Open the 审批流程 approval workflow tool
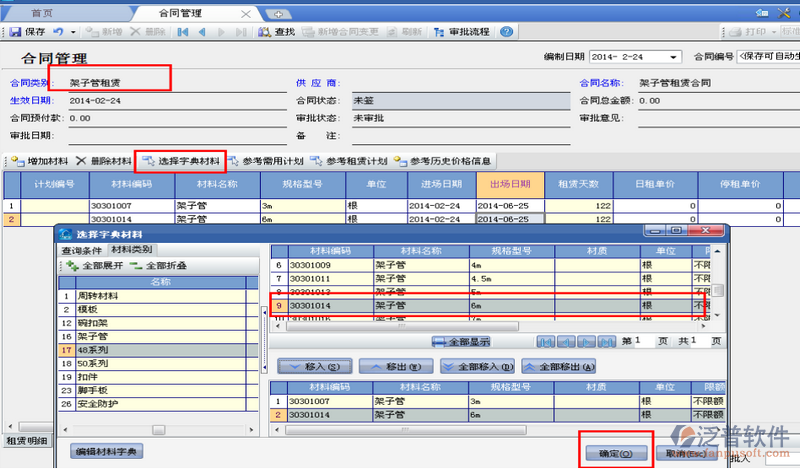800x469 pixels. pyautogui.click(x=463, y=32)
